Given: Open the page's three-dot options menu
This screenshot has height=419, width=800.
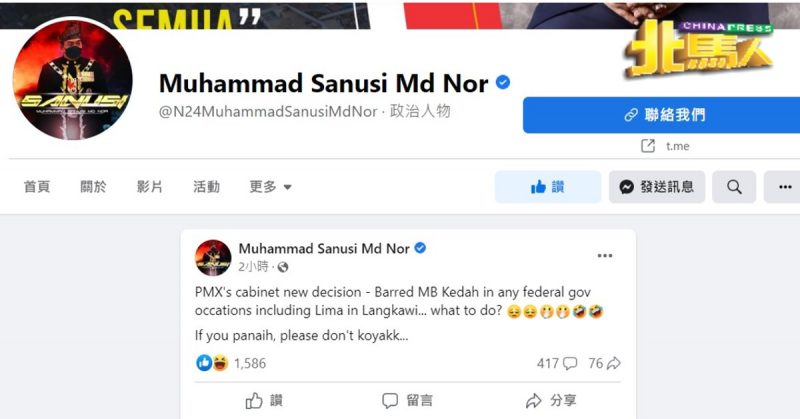Looking at the screenshot, I should click(785, 187).
